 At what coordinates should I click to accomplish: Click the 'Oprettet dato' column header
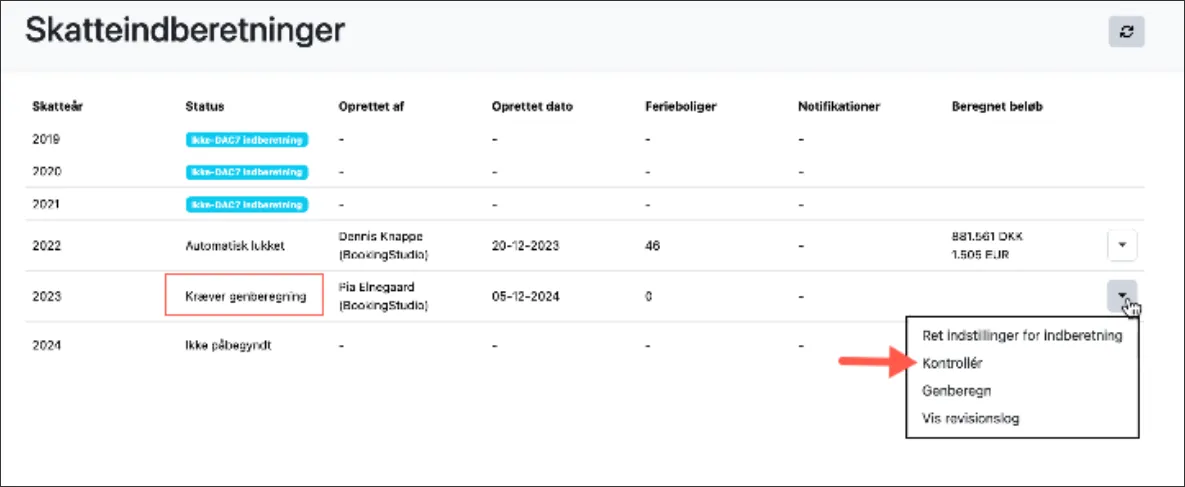point(532,107)
